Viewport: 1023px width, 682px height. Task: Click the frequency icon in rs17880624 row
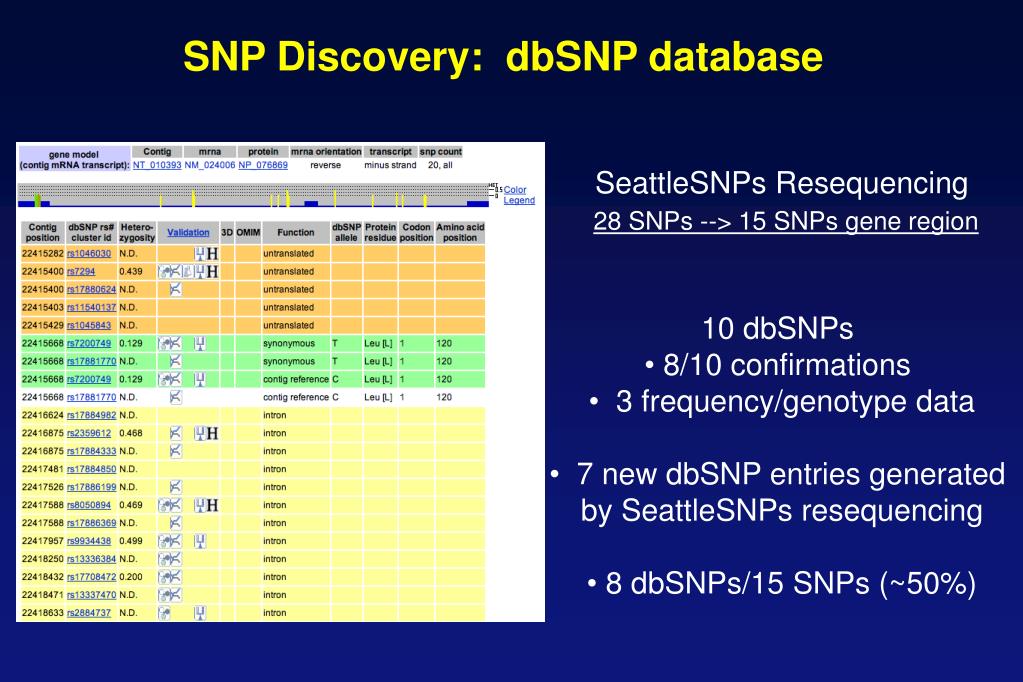coord(176,289)
